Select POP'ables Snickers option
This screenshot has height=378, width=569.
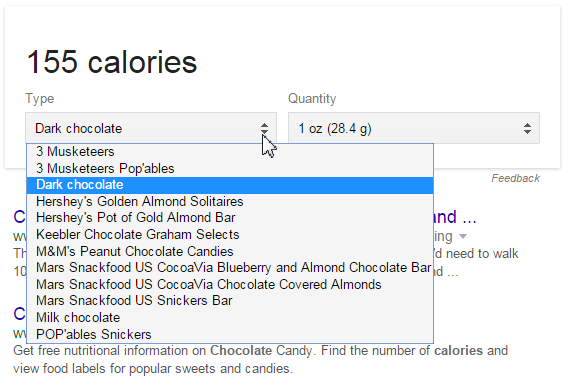click(230, 334)
